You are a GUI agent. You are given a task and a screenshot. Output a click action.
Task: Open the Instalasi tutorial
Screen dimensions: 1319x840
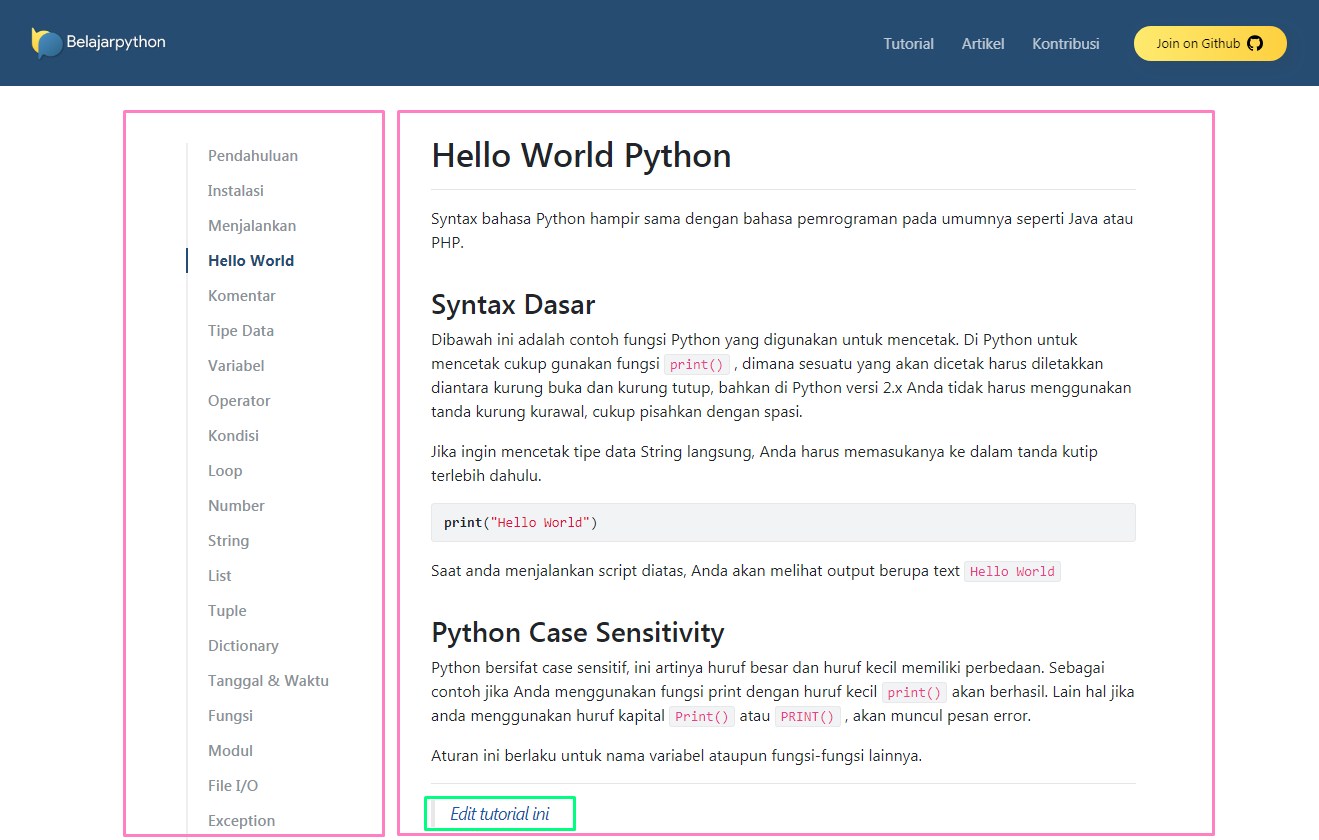point(236,191)
